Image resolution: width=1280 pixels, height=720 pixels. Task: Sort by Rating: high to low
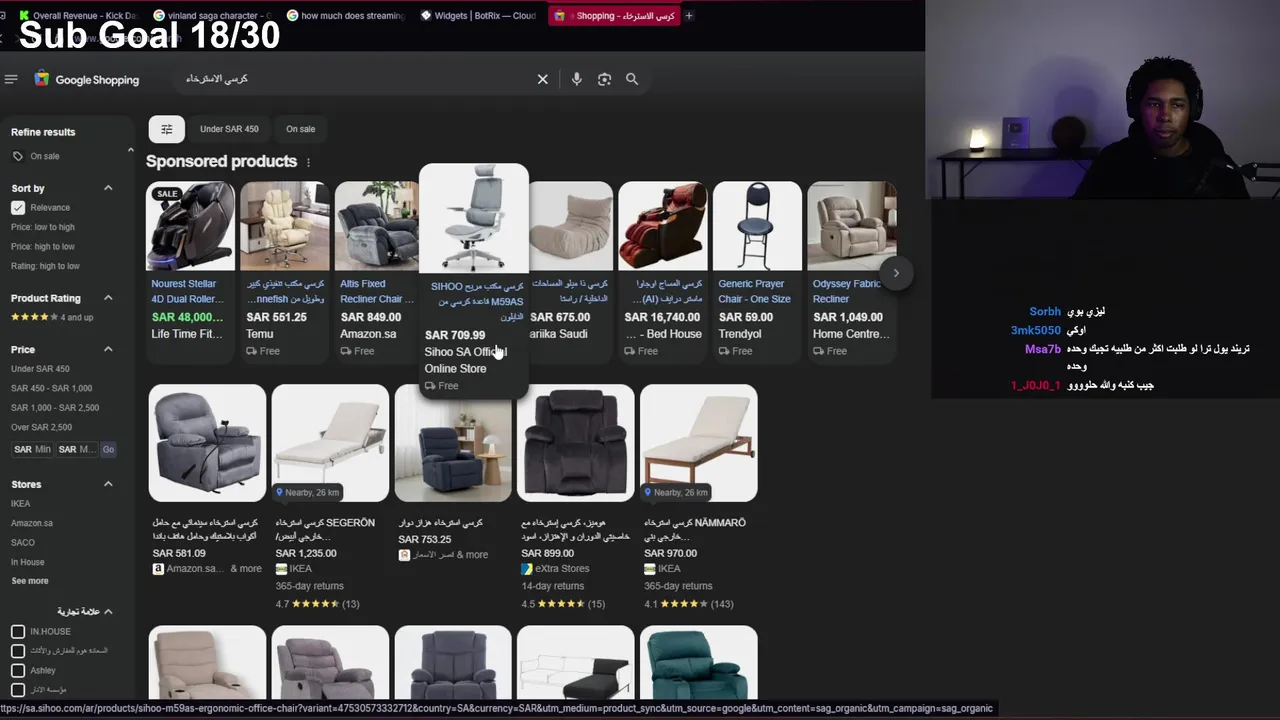[45, 266]
